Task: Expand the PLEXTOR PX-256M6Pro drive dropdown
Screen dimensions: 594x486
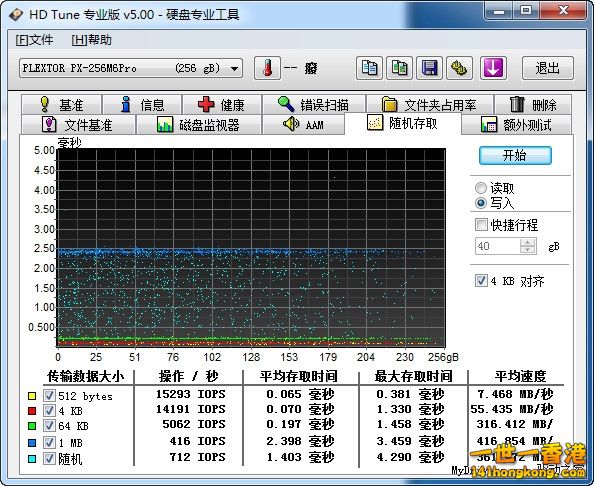Action: (234, 69)
